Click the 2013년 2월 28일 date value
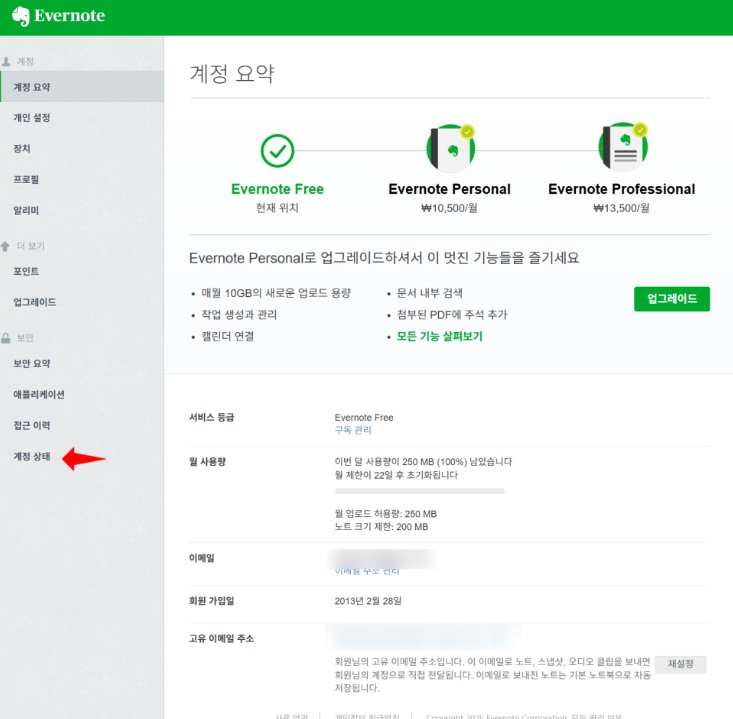The width and height of the screenshot is (733, 719). 368,601
